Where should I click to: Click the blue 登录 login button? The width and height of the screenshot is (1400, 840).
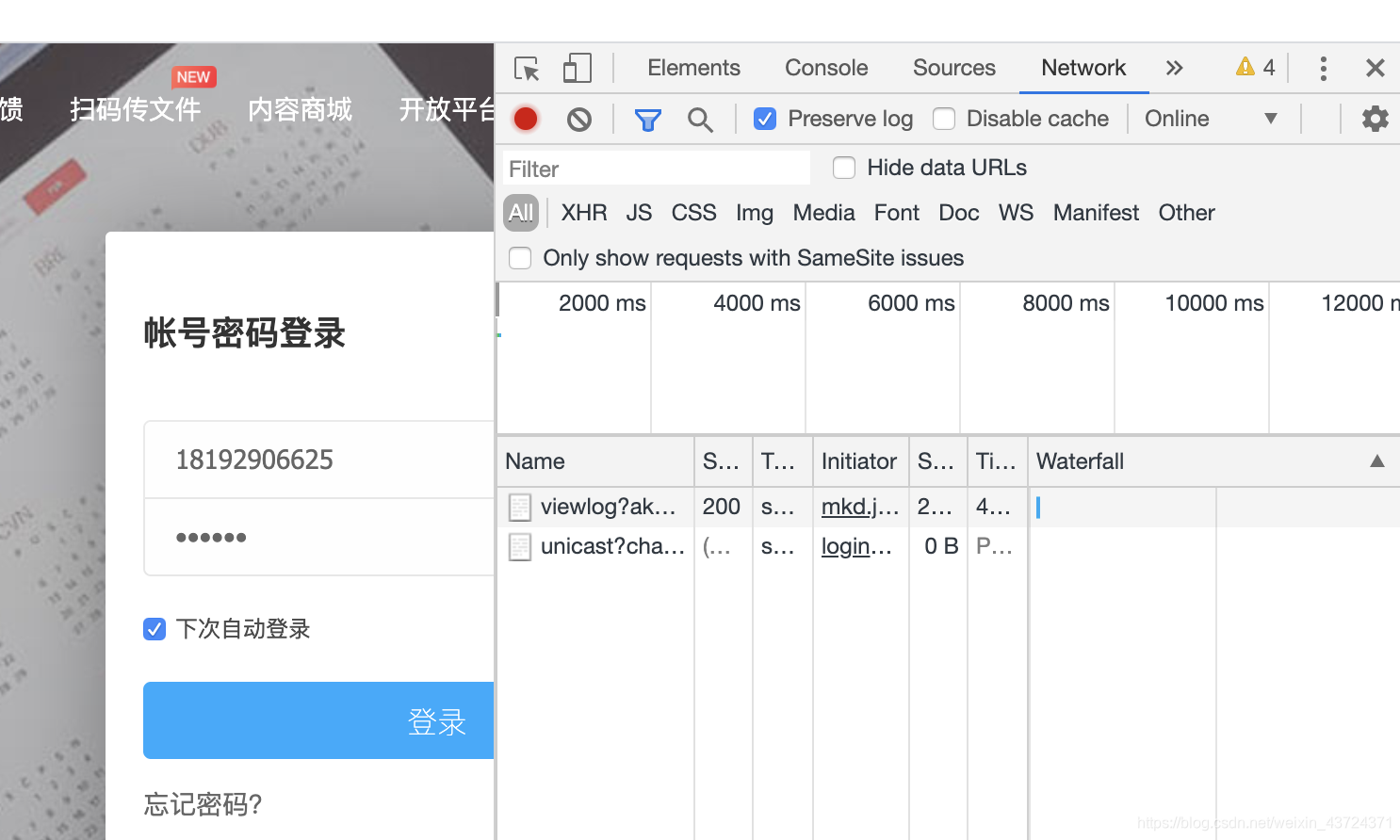[x=318, y=720]
